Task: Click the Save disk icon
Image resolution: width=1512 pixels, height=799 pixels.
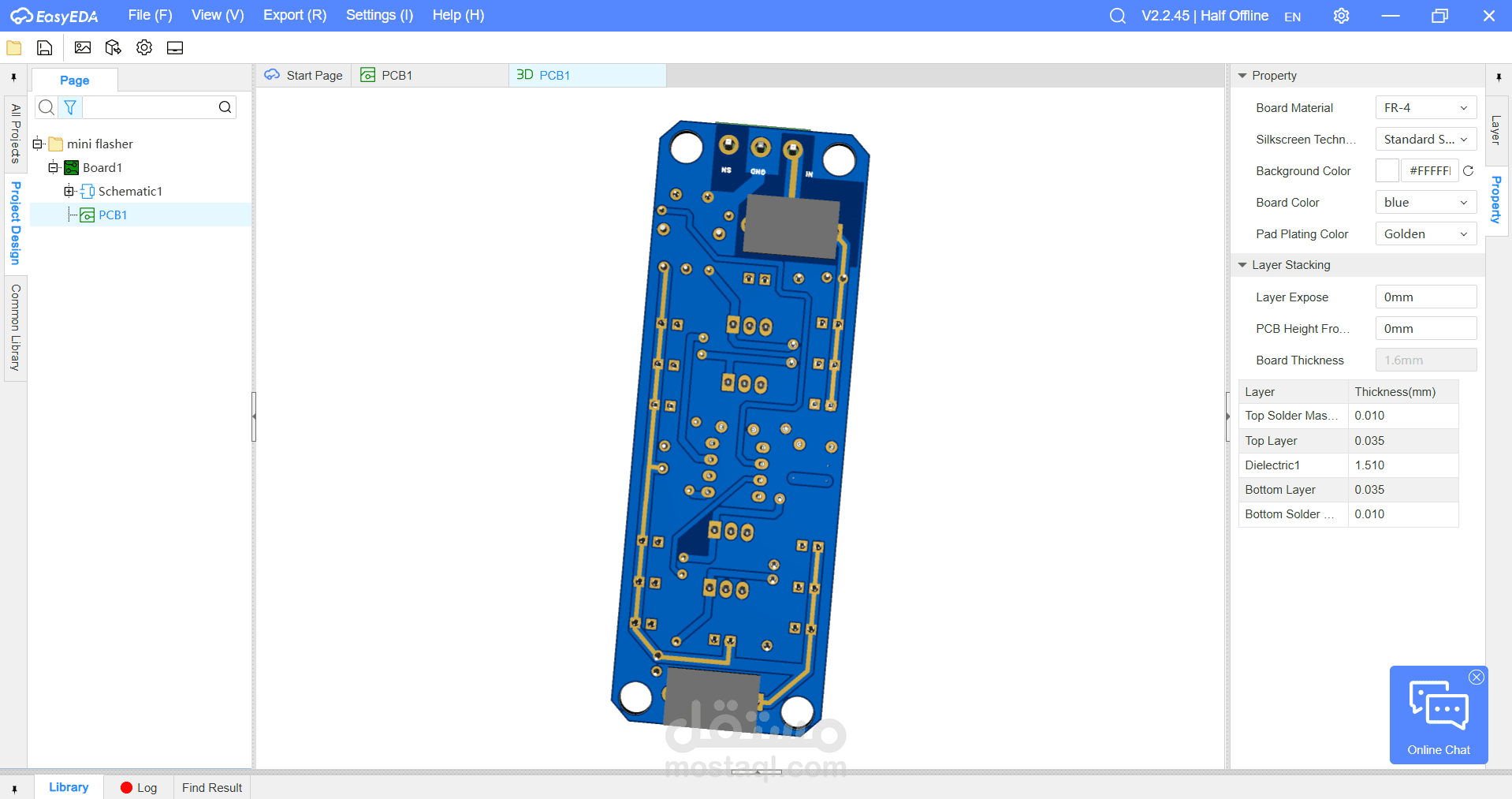Action: (45, 48)
